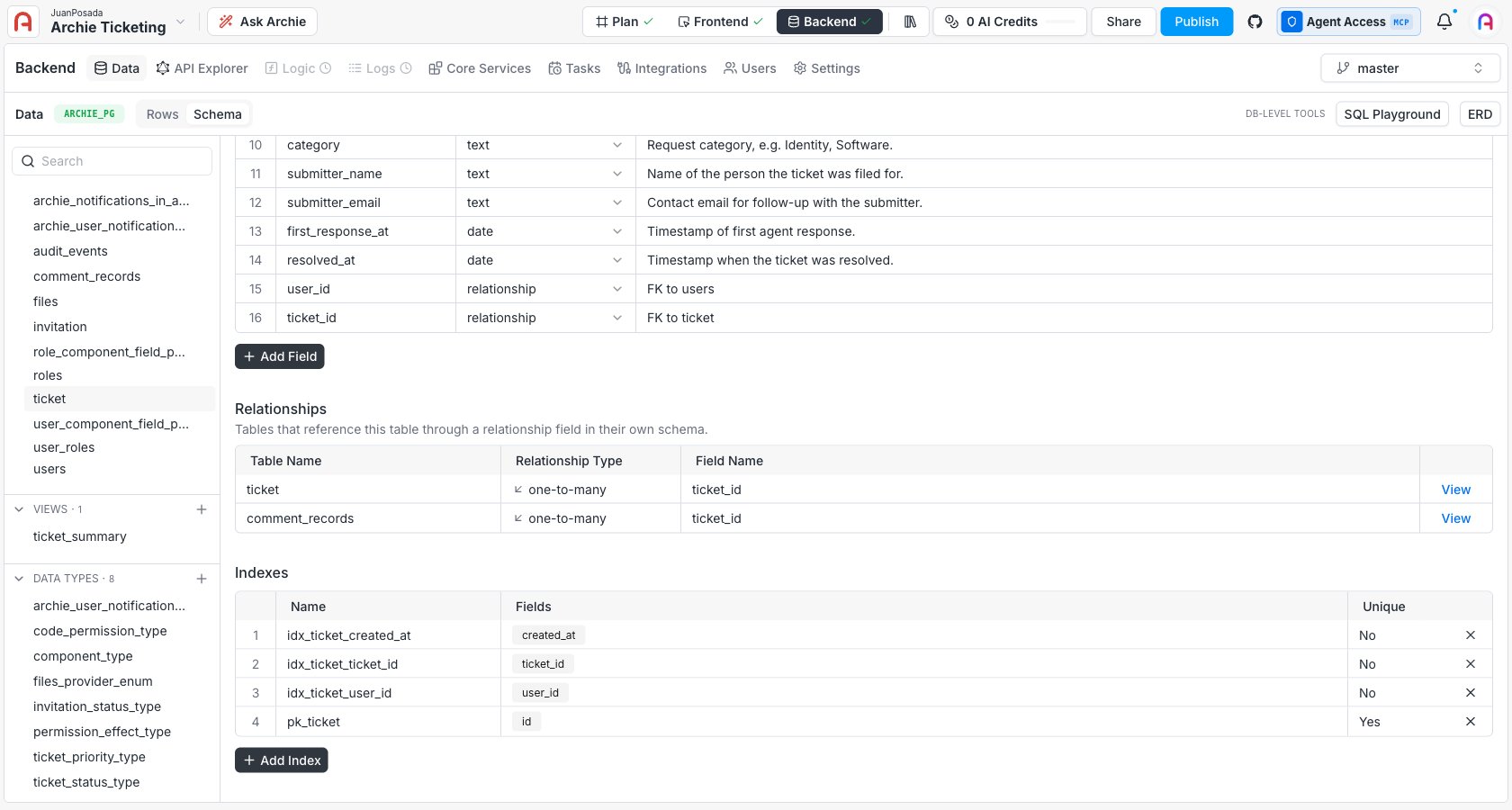Collapse the DATA TYPES section
Image resolution: width=1512 pixels, height=810 pixels.
19,579
